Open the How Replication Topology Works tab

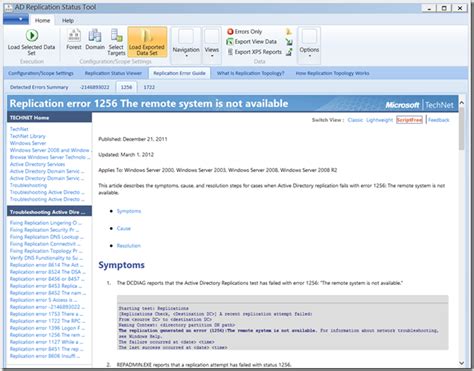point(332,73)
